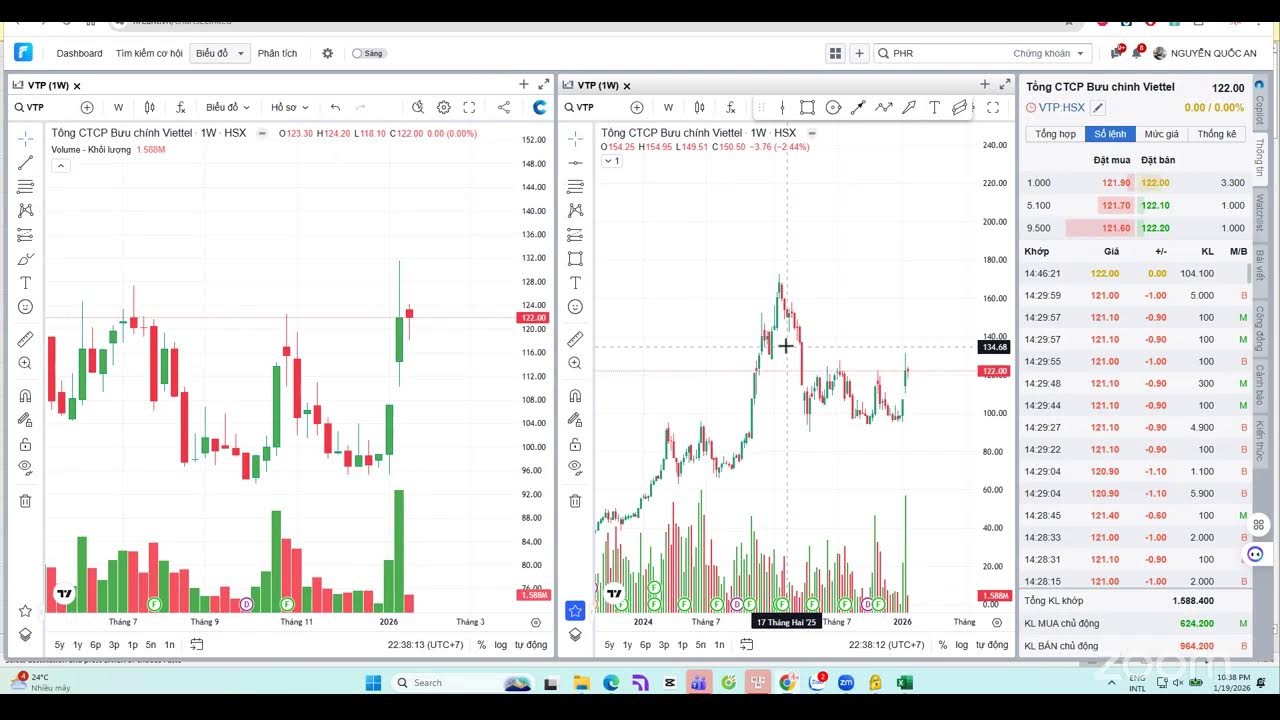Open indicators fx in left chart
This screenshot has width=1280, height=720.
tap(181, 107)
